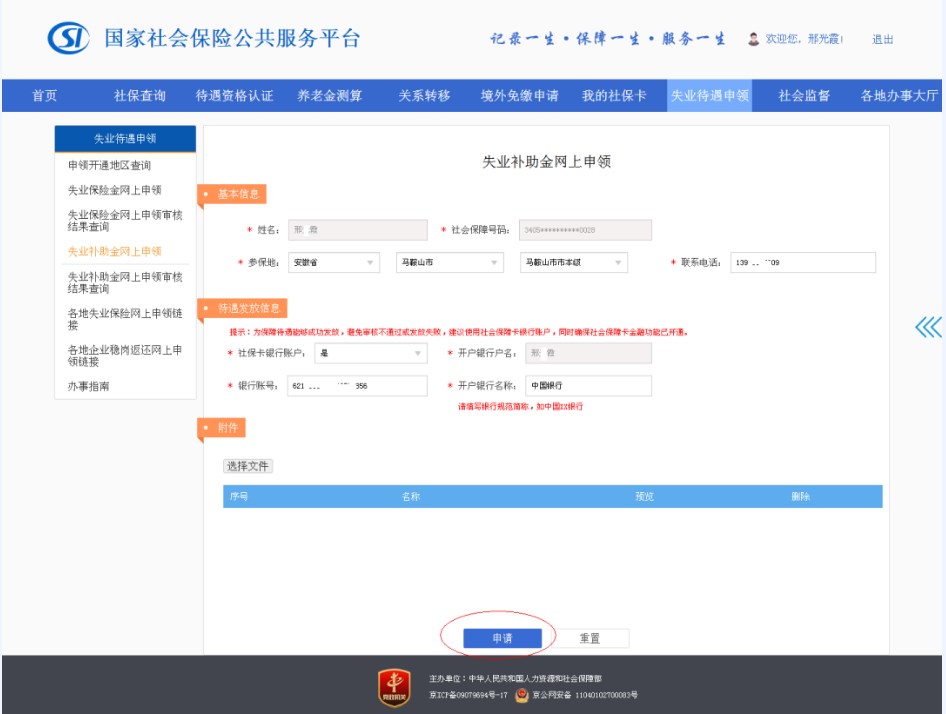
Task: Open 社会监督 navigation item
Action: click(804, 95)
